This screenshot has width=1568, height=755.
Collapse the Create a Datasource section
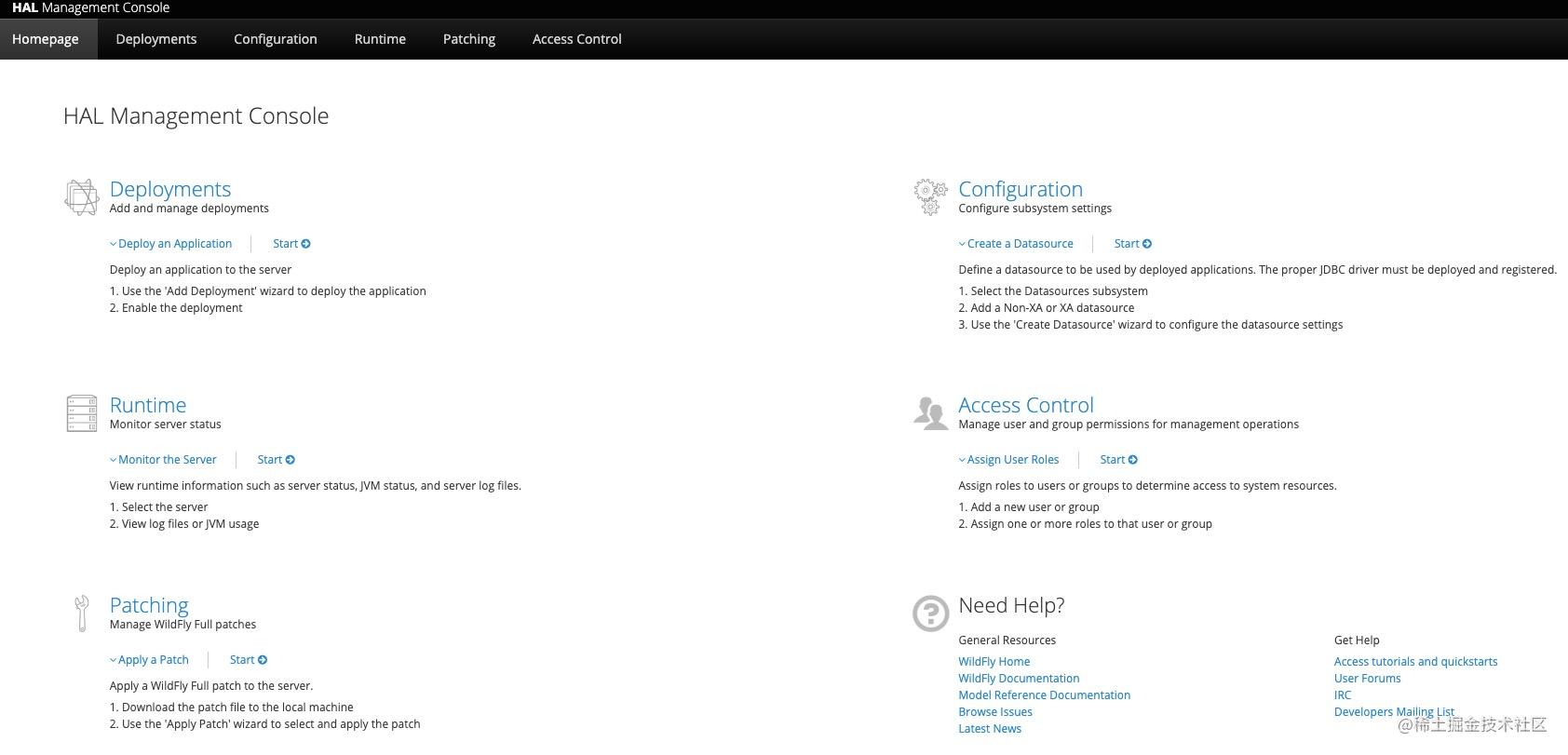point(1016,244)
